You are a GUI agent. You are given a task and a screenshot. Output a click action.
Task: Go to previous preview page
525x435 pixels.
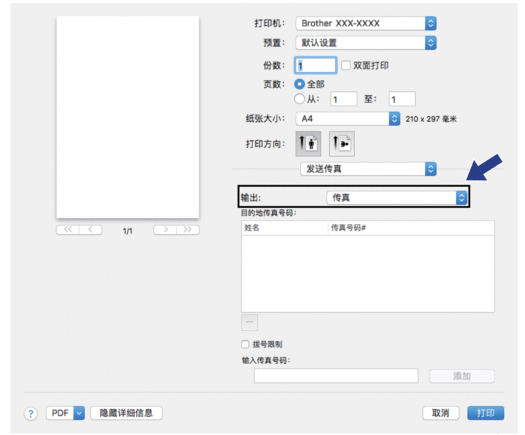[x=90, y=230]
